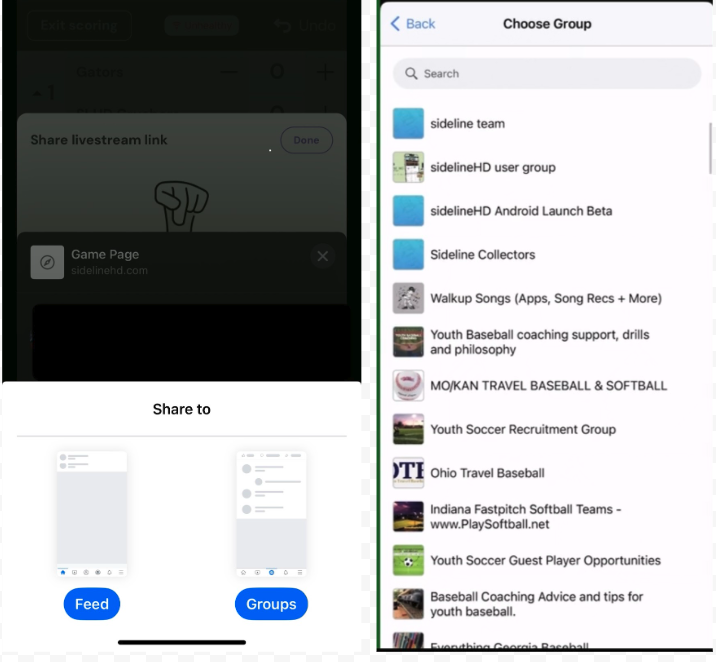Select the sideline team group icon
Image resolution: width=716 pixels, height=662 pixels.
coord(408,124)
